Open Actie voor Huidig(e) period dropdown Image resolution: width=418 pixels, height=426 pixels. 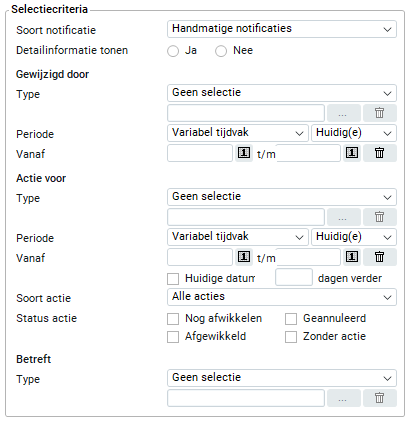click(354, 237)
